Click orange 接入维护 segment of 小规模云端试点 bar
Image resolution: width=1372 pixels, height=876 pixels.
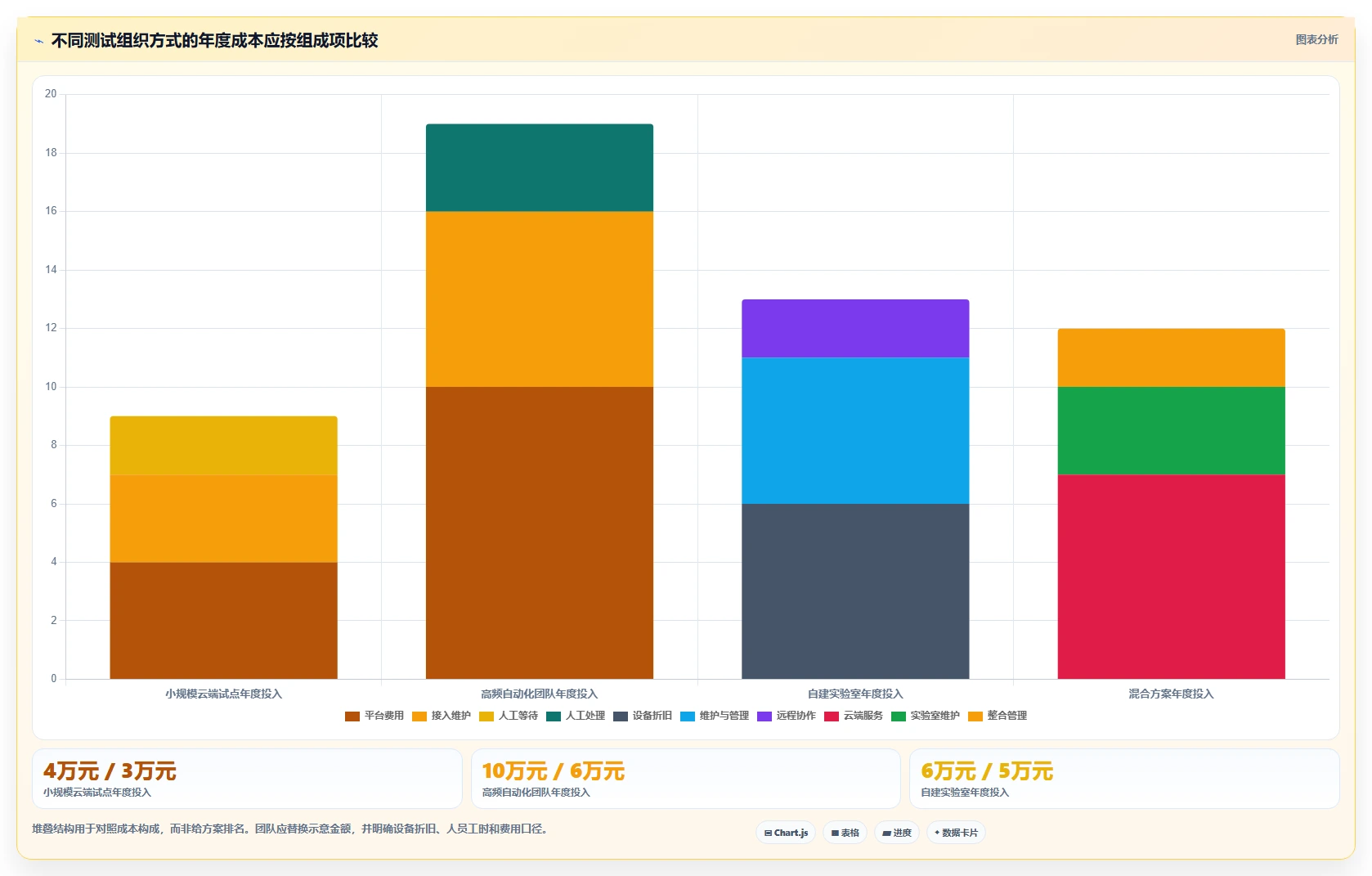[223, 519]
